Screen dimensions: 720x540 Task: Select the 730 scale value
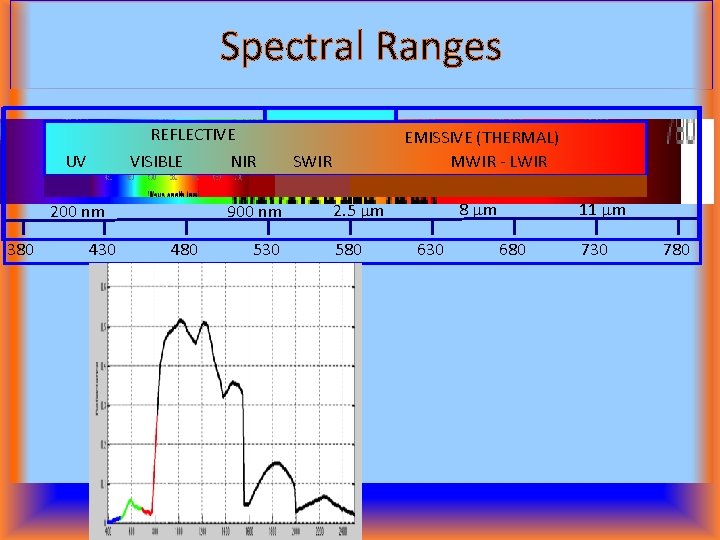pyautogui.click(x=594, y=250)
